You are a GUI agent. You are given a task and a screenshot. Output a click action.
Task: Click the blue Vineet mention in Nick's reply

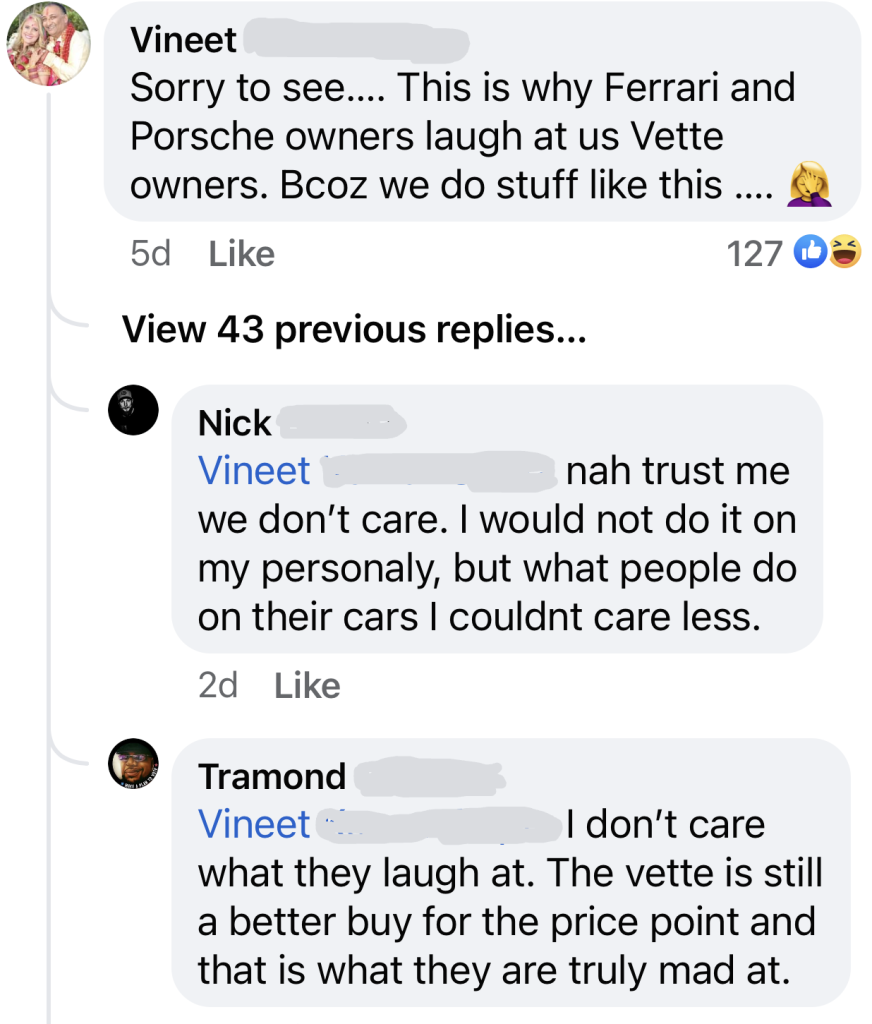[x=255, y=471]
